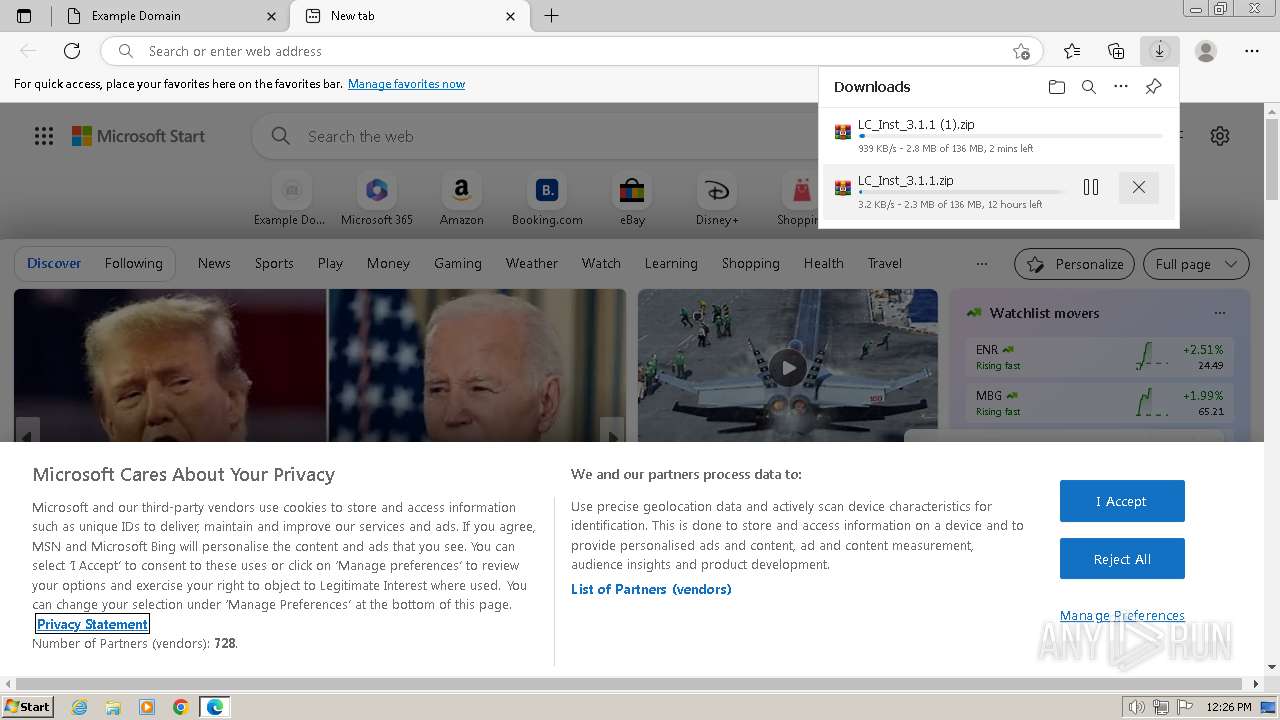Open the Collections toolbar button
The width and height of the screenshot is (1280, 720).
click(1116, 51)
